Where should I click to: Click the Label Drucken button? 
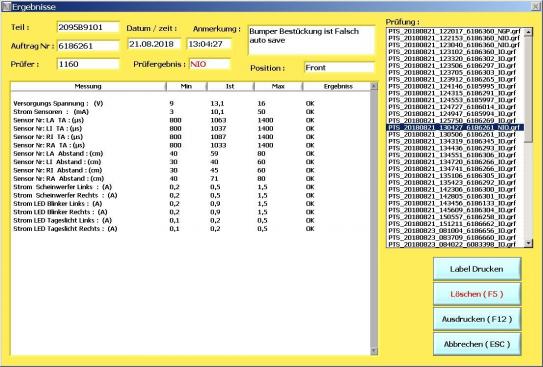(477, 269)
